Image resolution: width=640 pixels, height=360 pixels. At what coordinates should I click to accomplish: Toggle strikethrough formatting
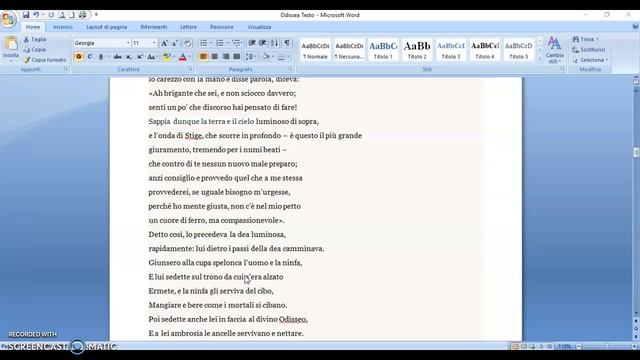[x=118, y=57]
